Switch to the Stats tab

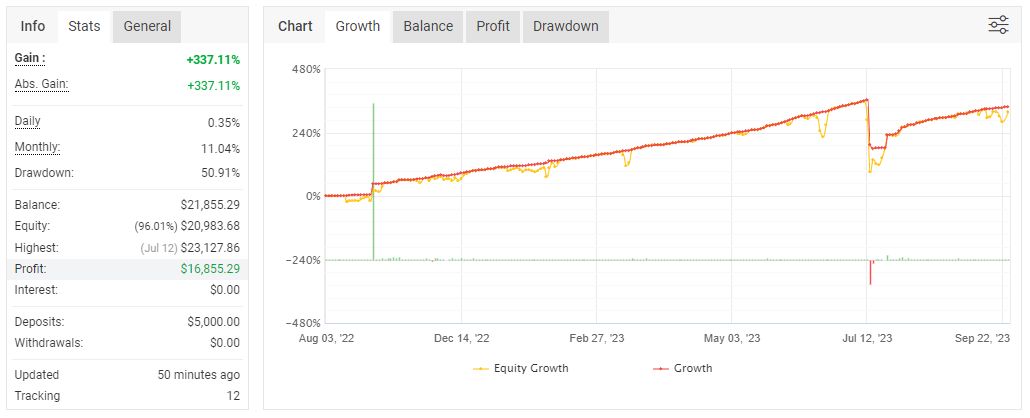pos(84,26)
